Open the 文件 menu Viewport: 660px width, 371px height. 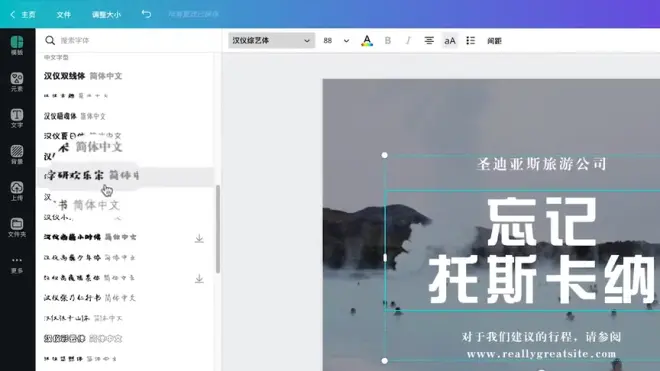coord(64,15)
